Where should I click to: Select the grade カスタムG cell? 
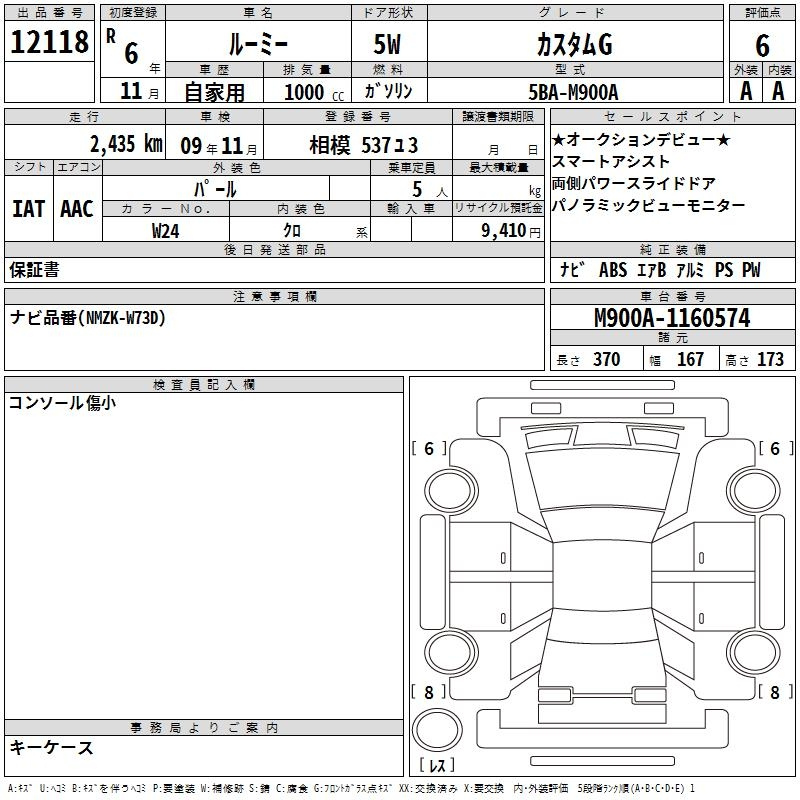pos(573,44)
